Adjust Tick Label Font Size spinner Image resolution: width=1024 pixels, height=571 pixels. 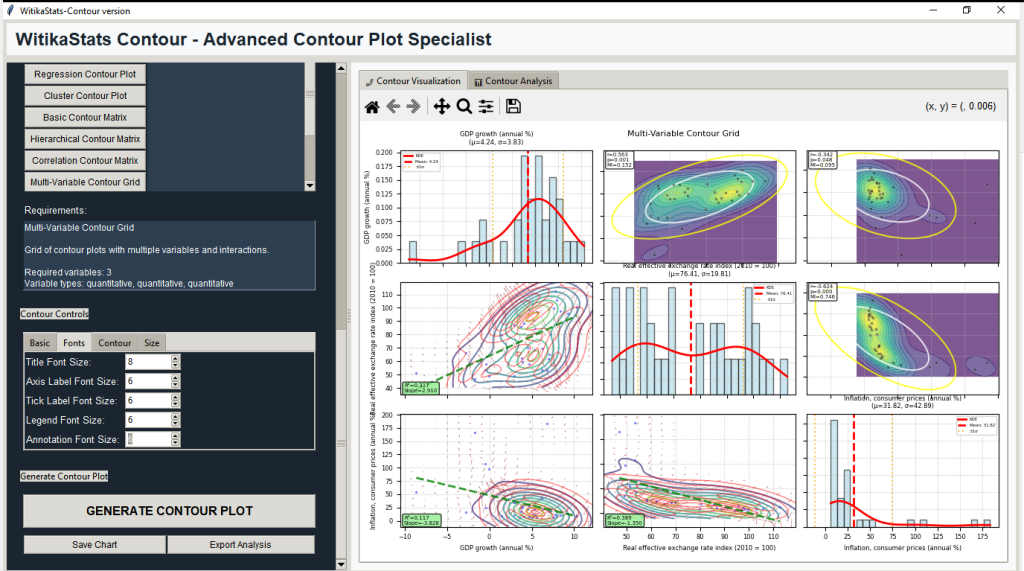coord(175,401)
